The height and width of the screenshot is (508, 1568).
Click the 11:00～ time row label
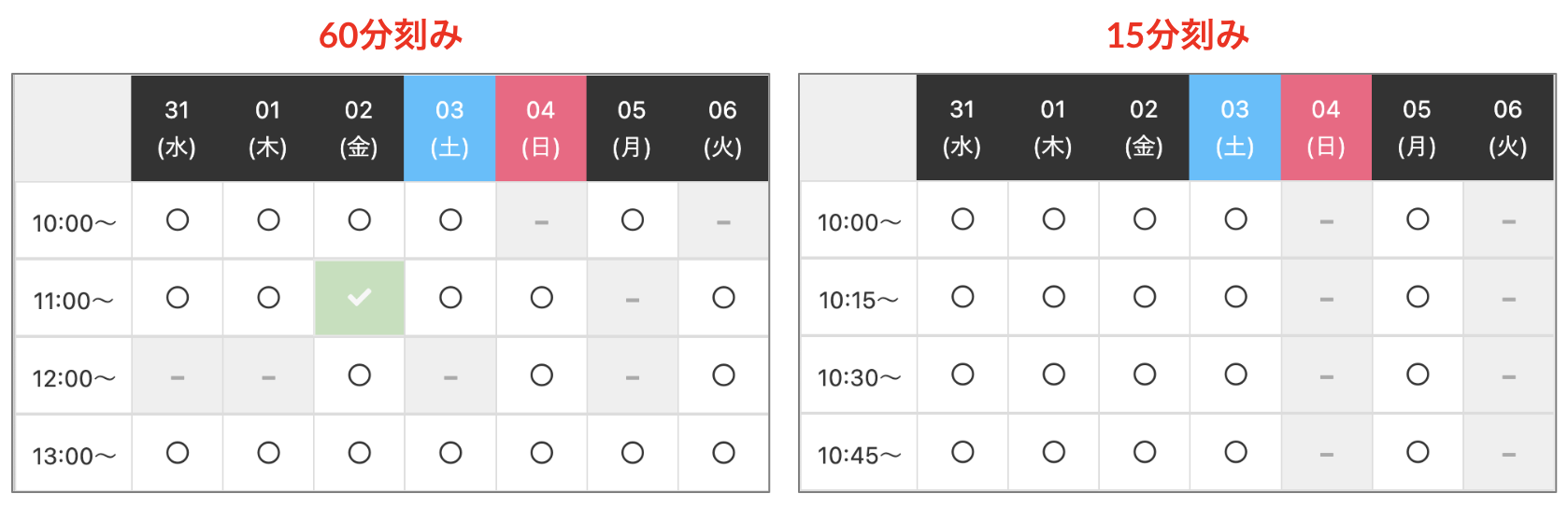pyautogui.click(x=73, y=301)
